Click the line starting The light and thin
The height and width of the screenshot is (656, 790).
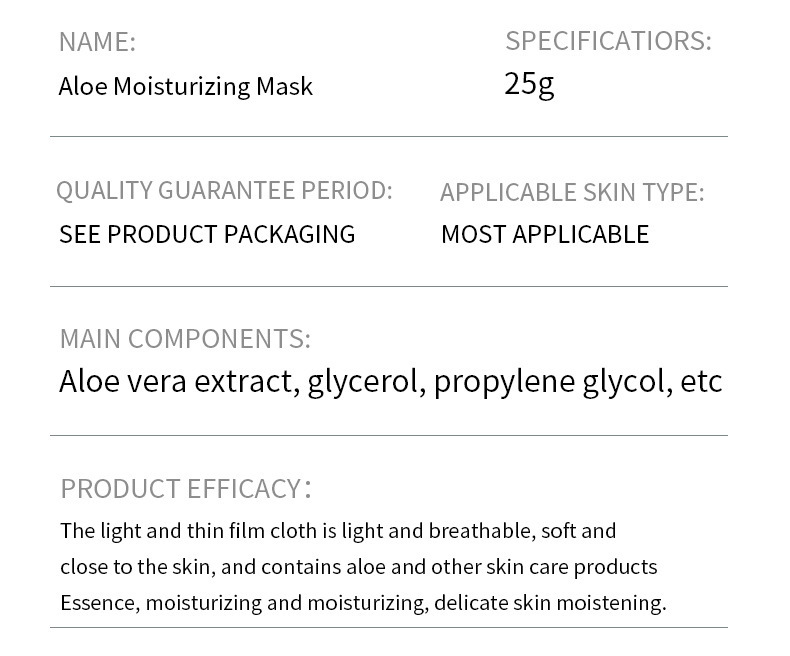point(338,531)
